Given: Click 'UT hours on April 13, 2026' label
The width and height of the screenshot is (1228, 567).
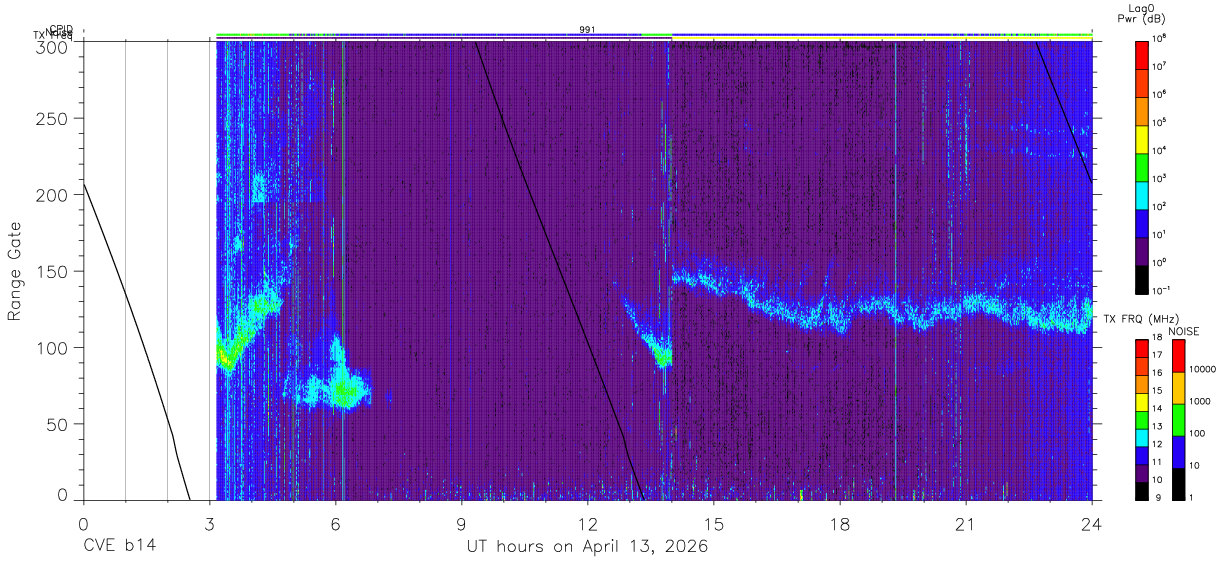Looking at the screenshot, I should [x=587, y=547].
